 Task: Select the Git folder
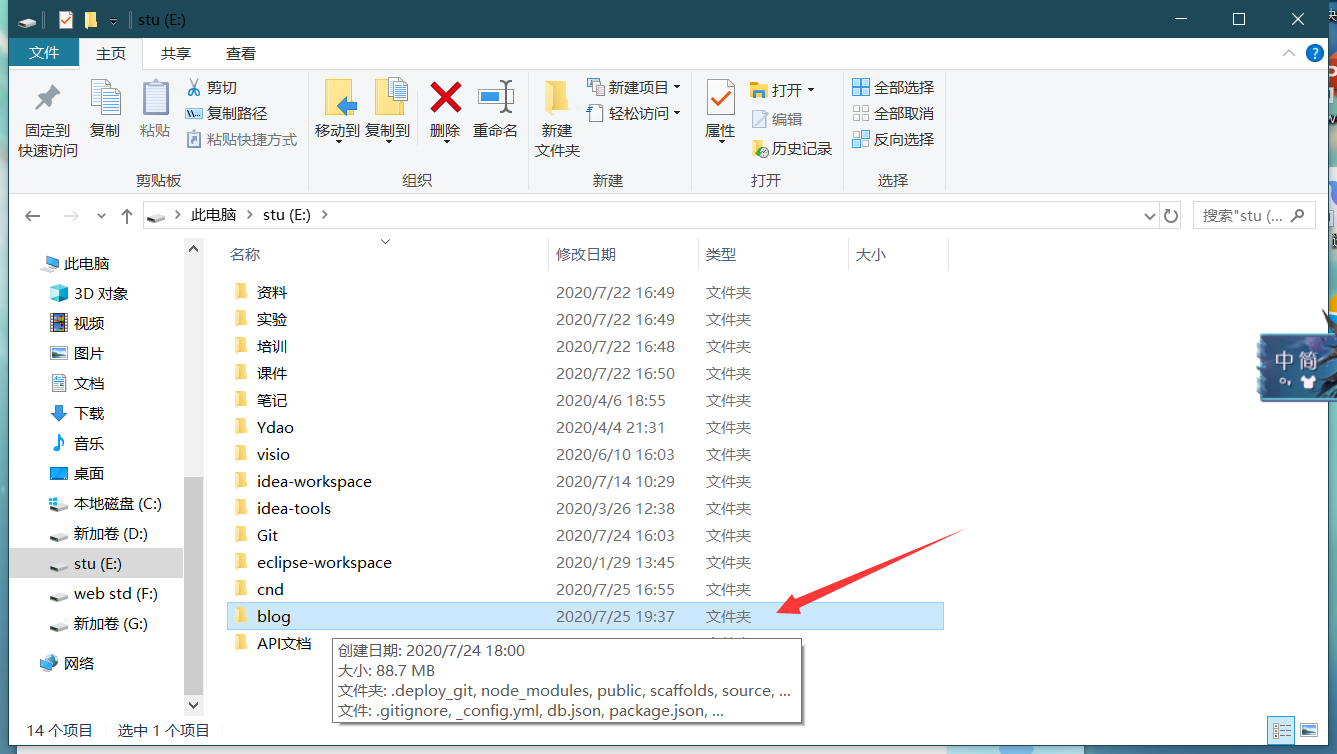[267, 536]
